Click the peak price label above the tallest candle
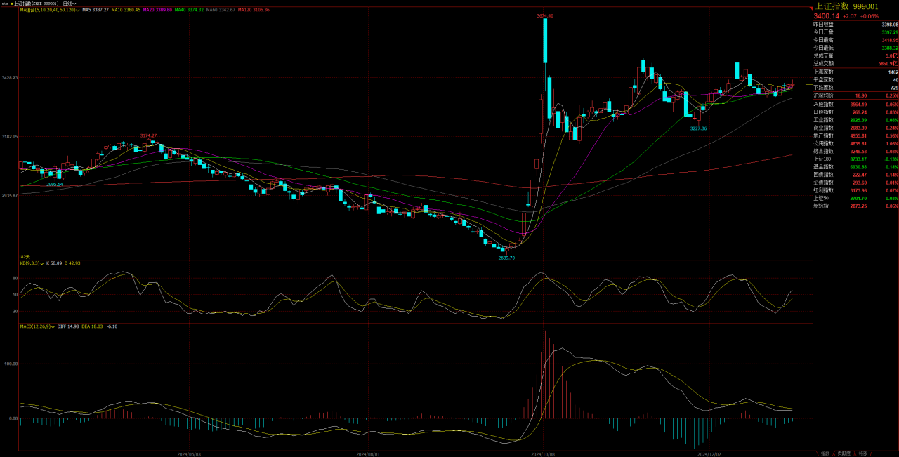The width and height of the screenshot is (899, 457). pos(544,17)
